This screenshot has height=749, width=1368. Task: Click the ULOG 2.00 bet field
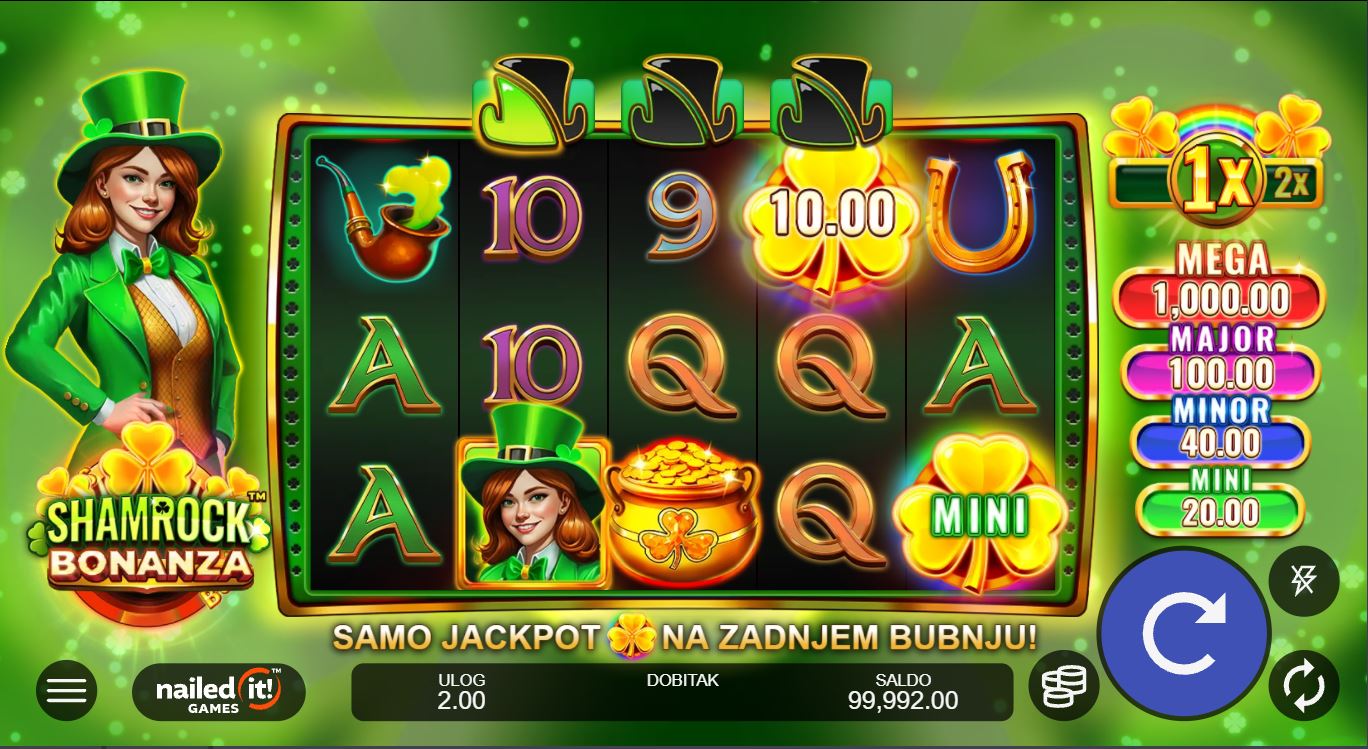tap(461, 691)
